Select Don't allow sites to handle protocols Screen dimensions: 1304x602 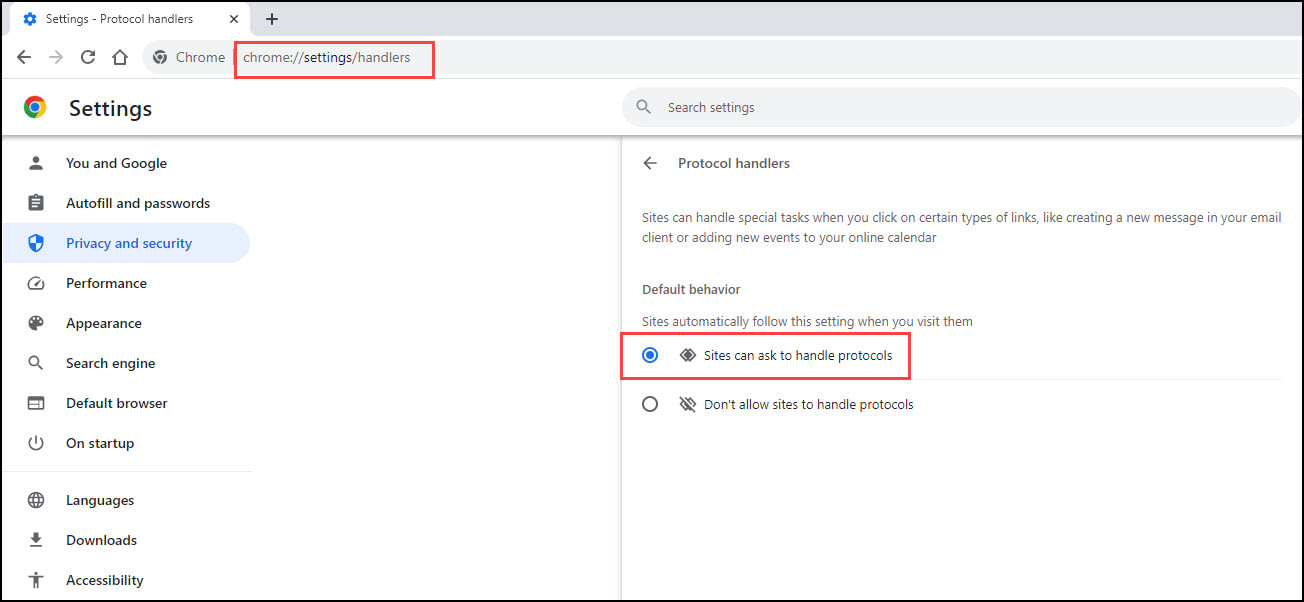click(651, 404)
